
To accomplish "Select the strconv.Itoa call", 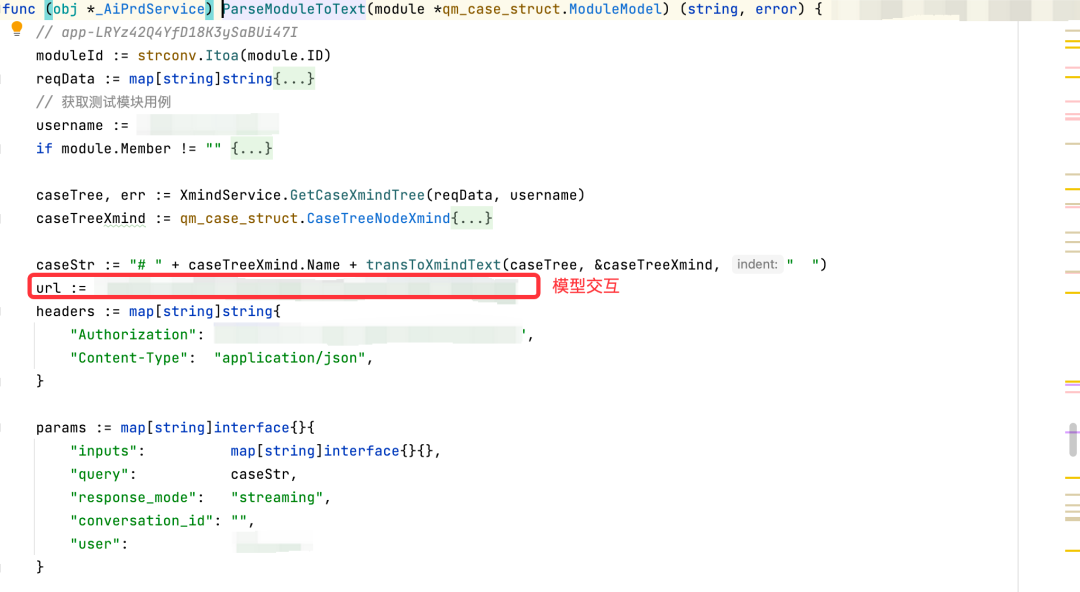I will pyautogui.click(x=188, y=56).
